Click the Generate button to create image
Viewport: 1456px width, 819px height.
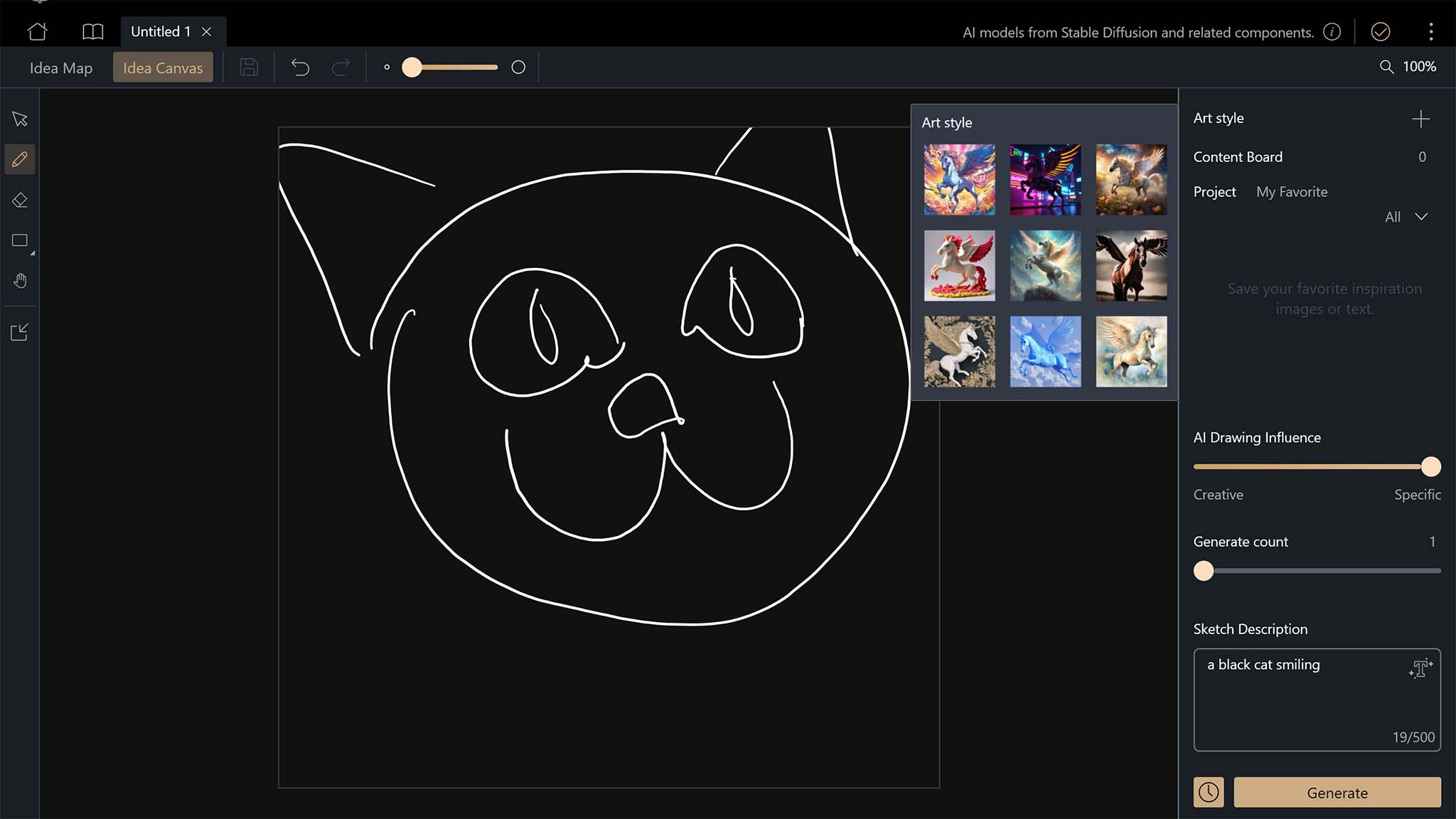[1338, 792]
